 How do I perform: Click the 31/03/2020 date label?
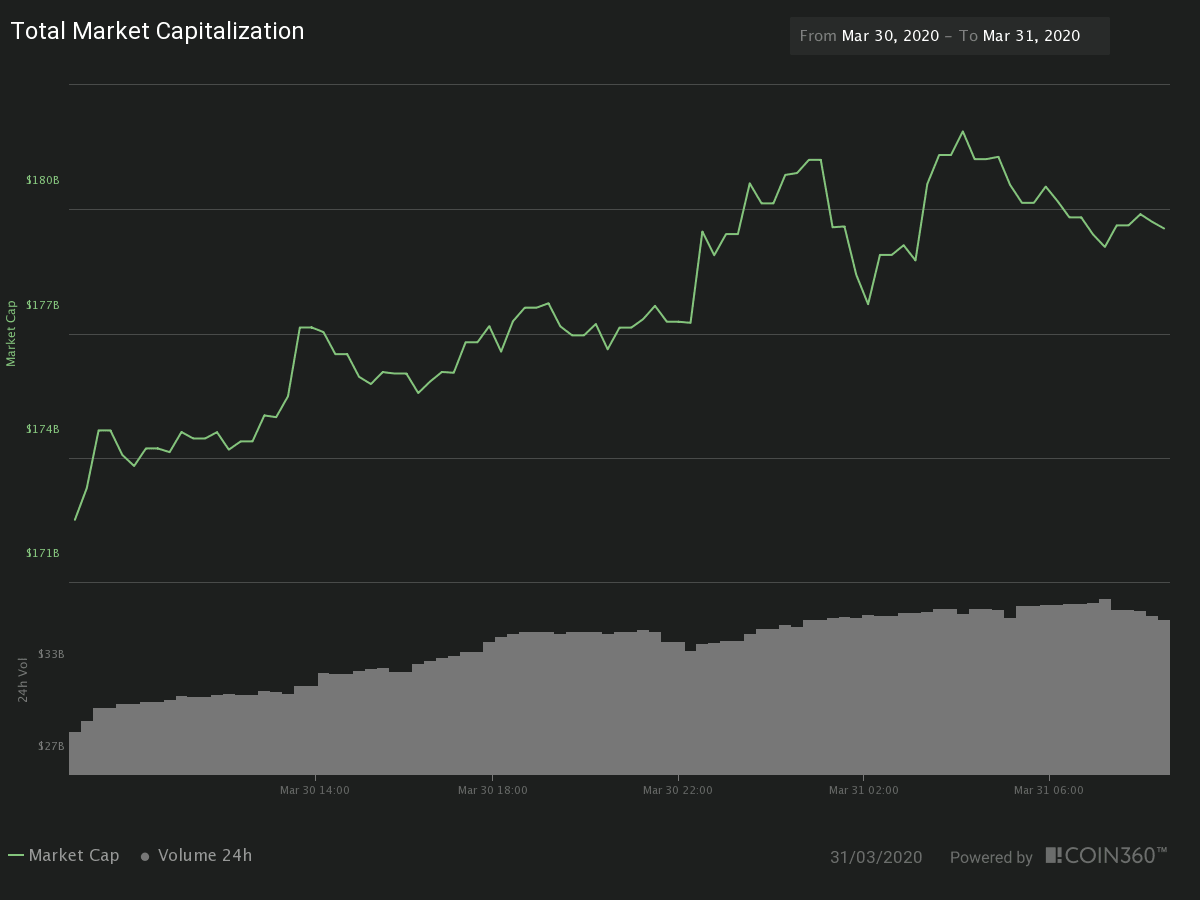click(x=876, y=857)
